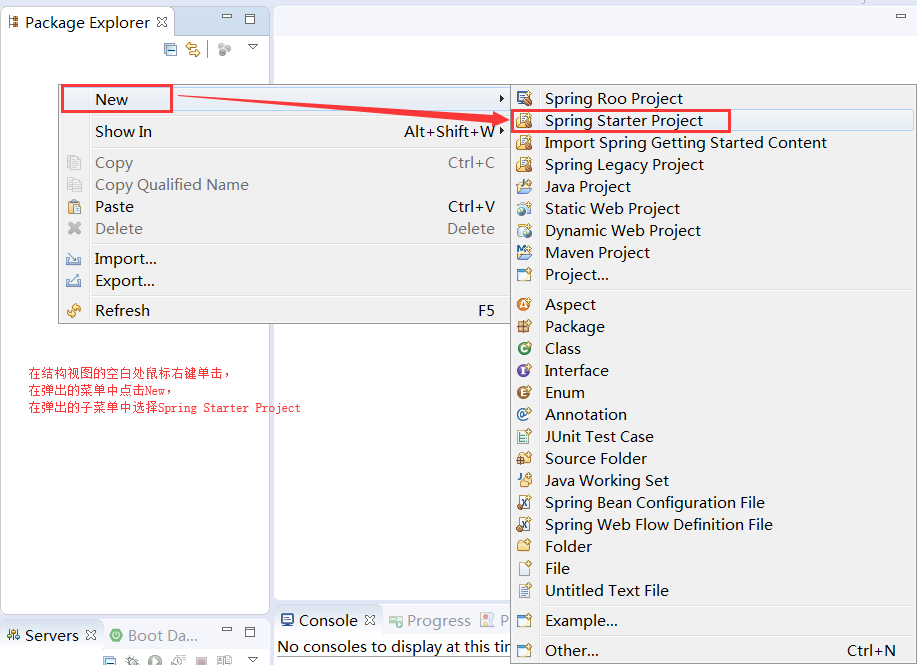This screenshot has height=665, width=917.
Task: Click the Interface icon
Action: [x=525, y=371]
